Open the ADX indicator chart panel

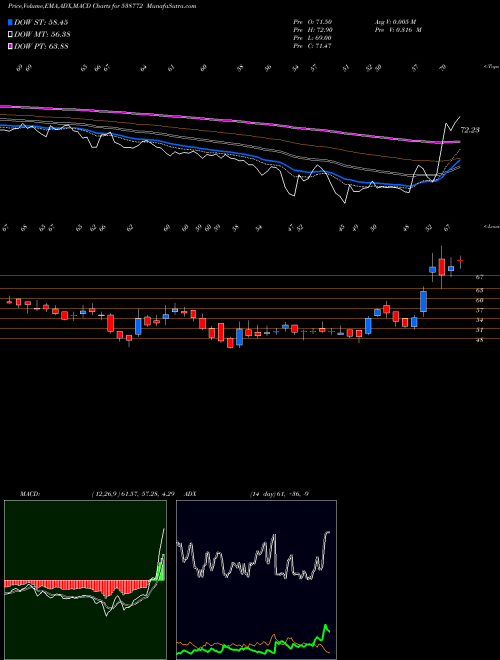256,580
